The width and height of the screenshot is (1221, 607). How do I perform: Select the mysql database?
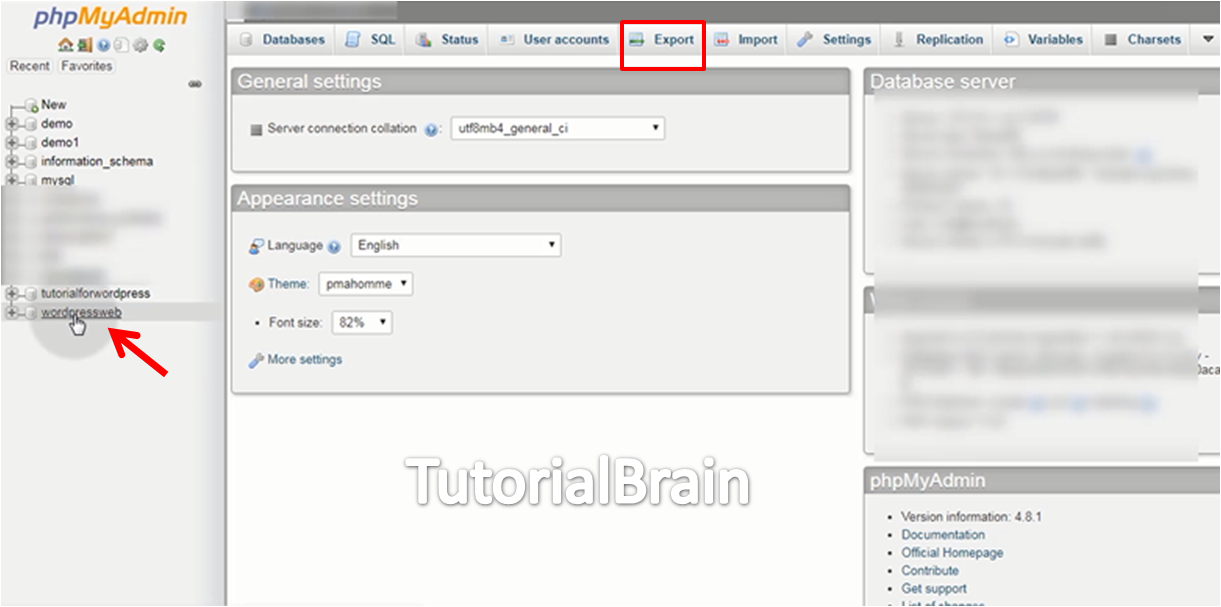pos(58,181)
